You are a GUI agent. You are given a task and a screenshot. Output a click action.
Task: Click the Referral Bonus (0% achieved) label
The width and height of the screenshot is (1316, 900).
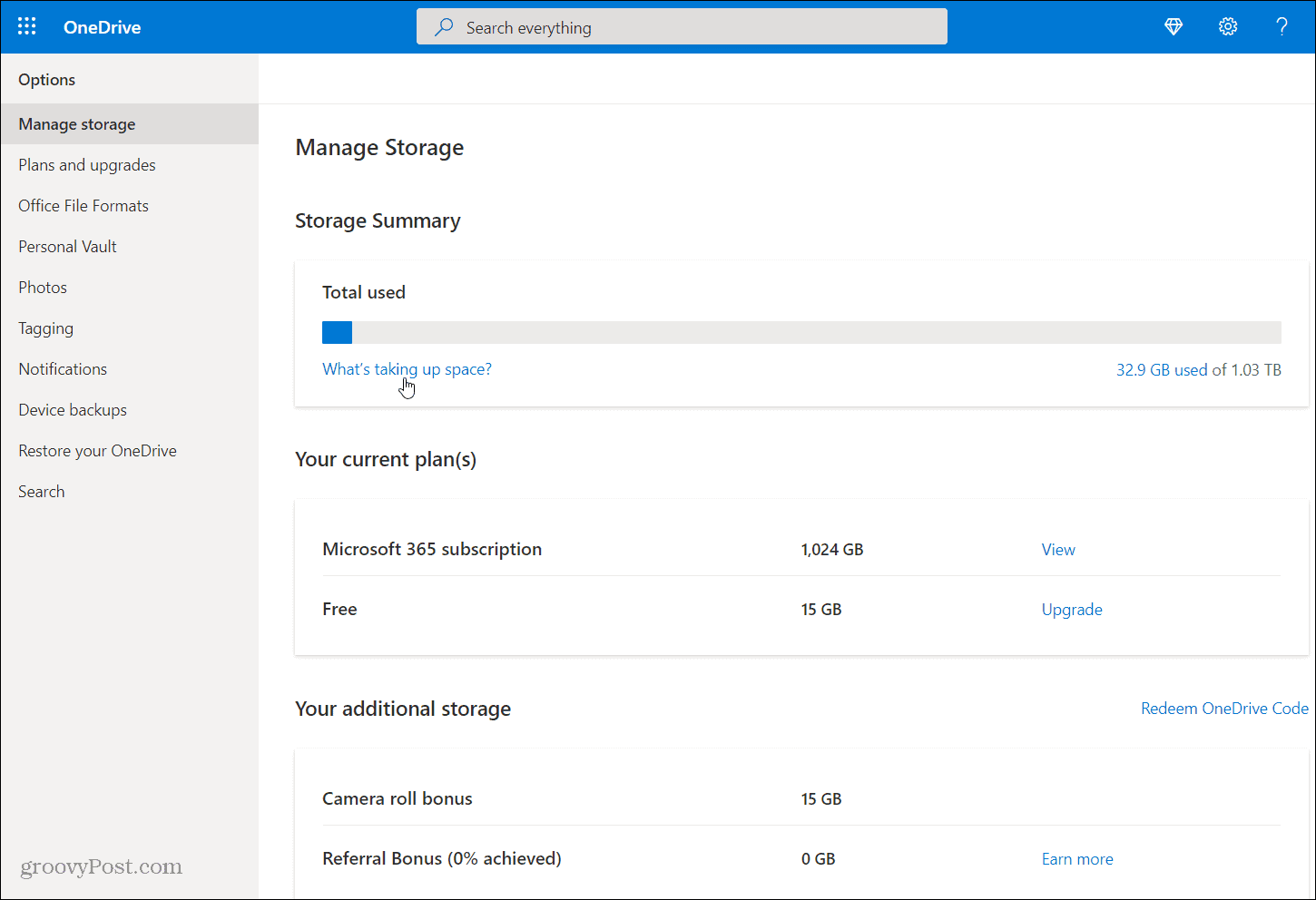(x=442, y=859)
